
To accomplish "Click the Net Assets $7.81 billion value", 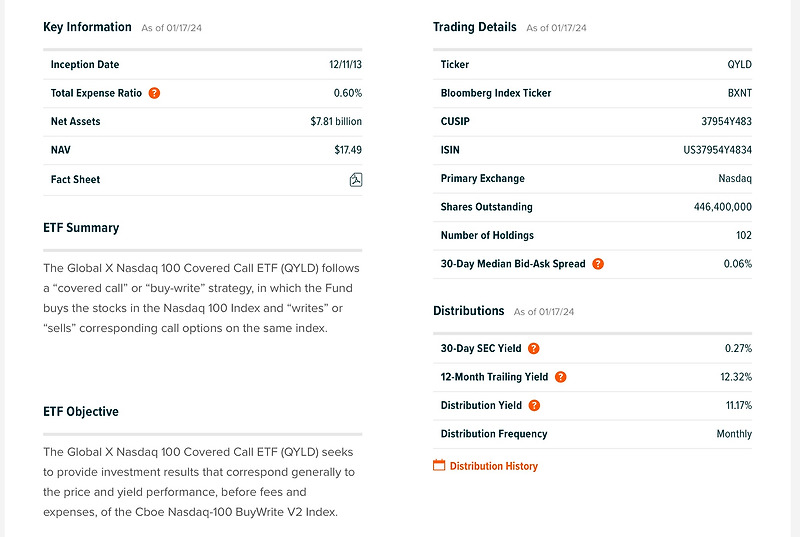I will 336,122.
